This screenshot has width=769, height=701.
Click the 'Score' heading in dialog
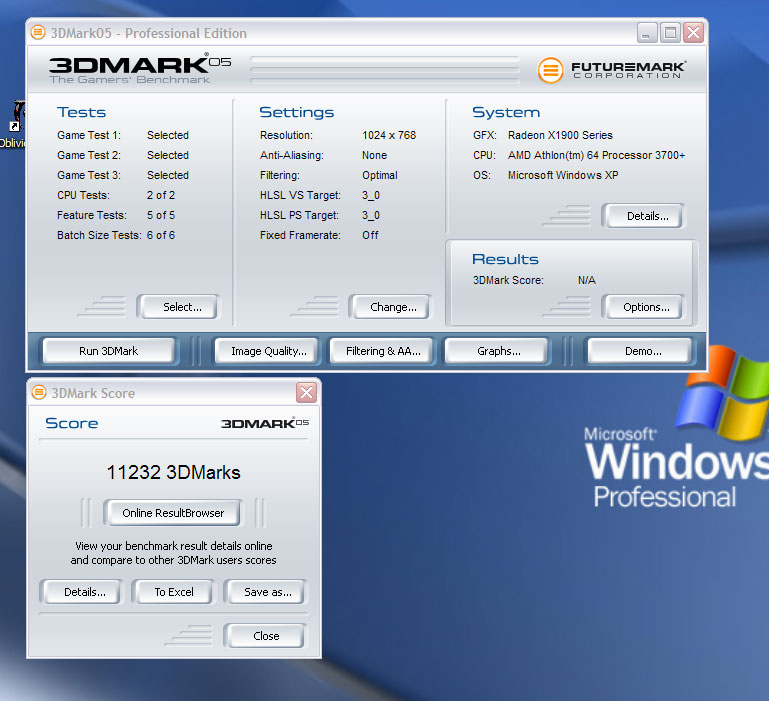point(72,423)
